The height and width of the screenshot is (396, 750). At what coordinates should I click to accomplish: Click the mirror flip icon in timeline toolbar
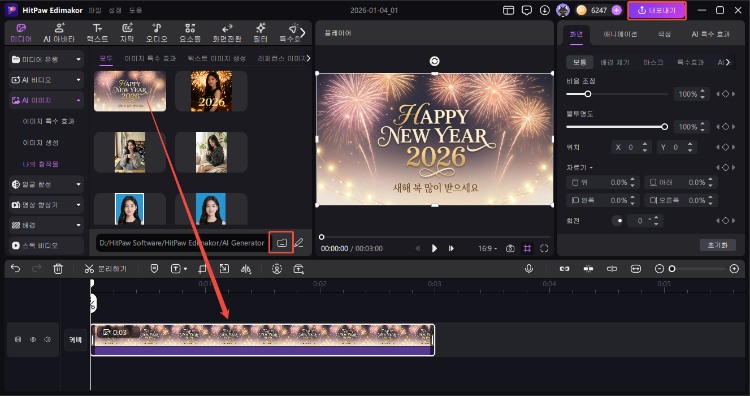tap(246, 269)
